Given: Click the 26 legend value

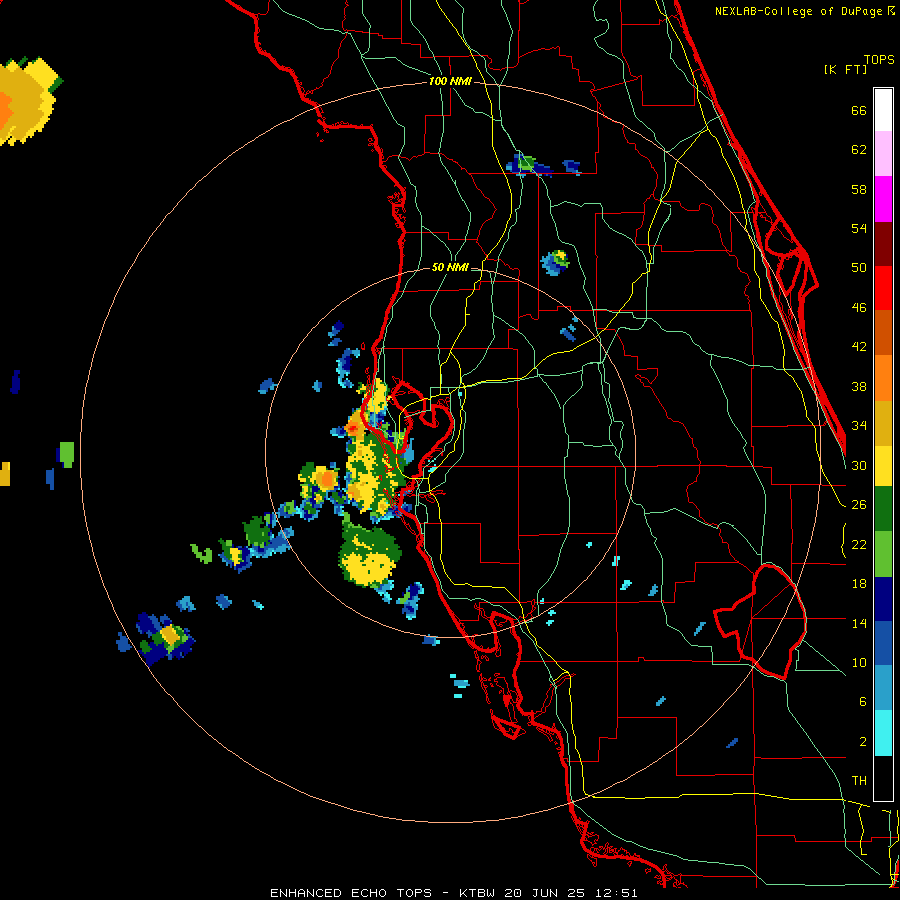Looking at the screenshot, I should click(859, 505).
